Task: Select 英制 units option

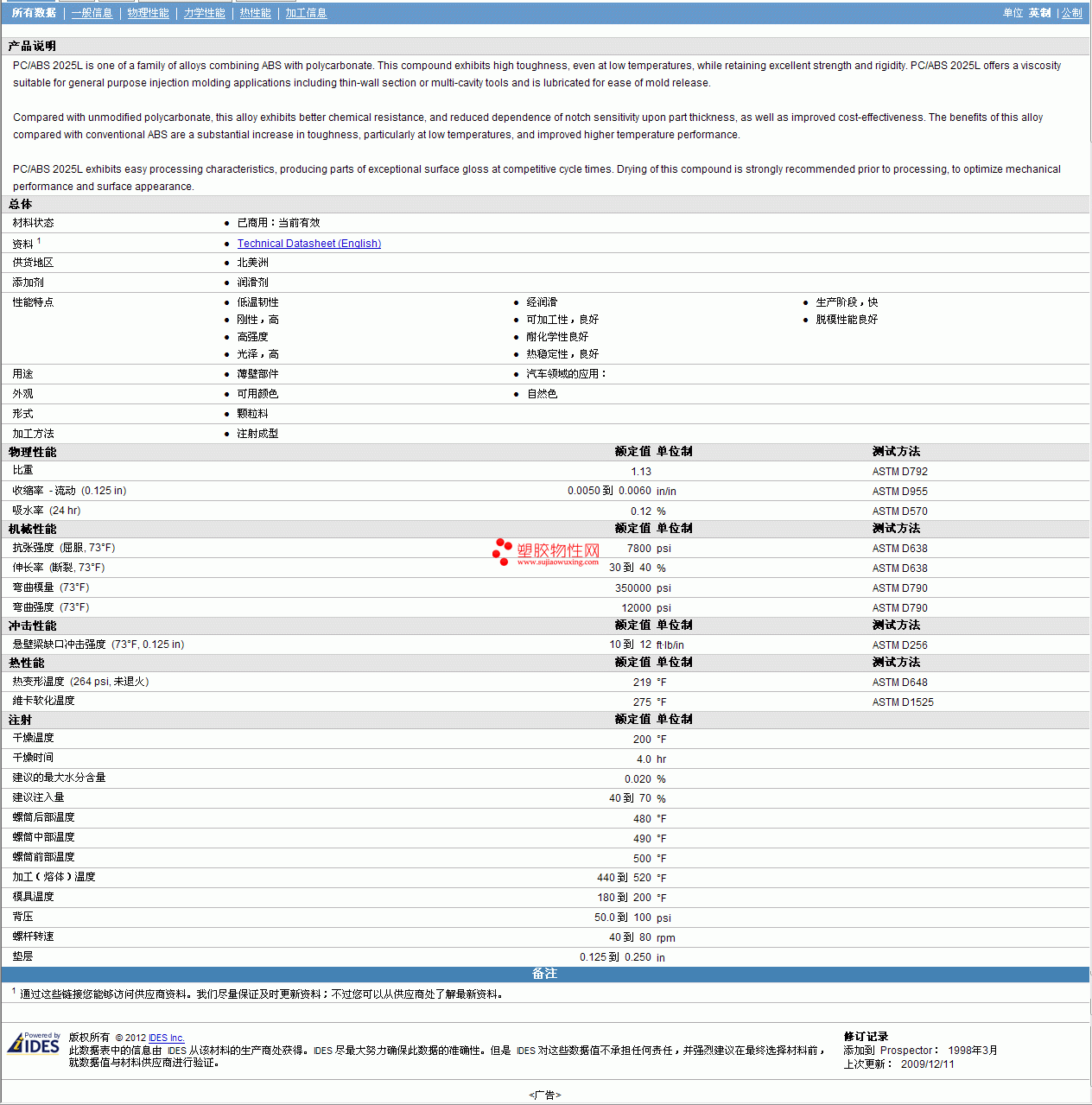Action: tap(1039, 13)
